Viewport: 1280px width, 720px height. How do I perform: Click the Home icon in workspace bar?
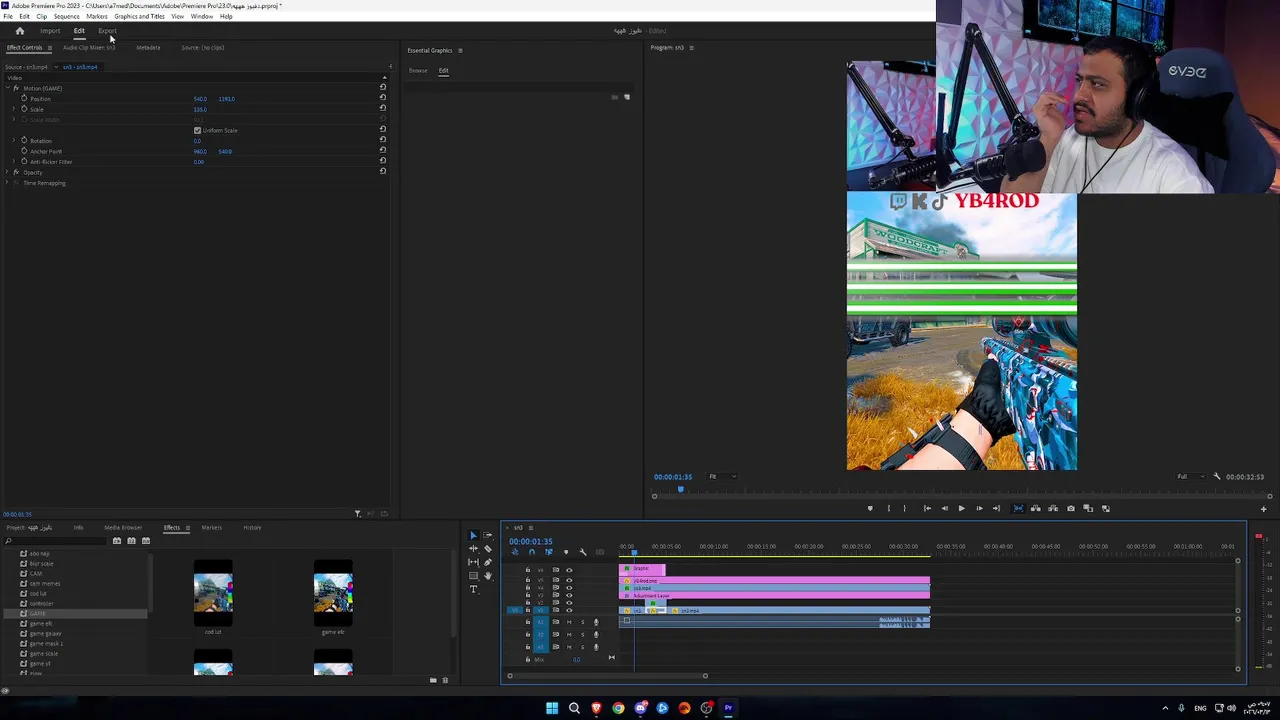[x=19, y=31]
